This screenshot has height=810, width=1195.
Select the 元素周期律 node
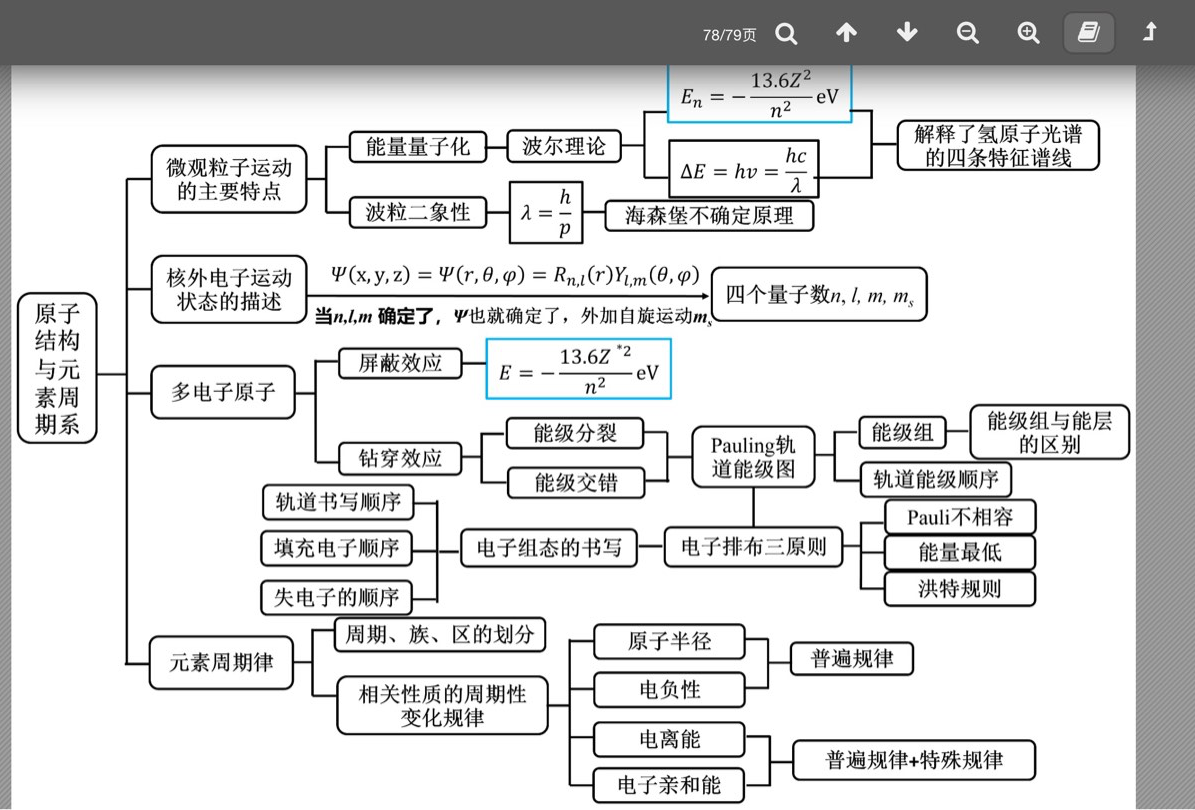point(221,662)
